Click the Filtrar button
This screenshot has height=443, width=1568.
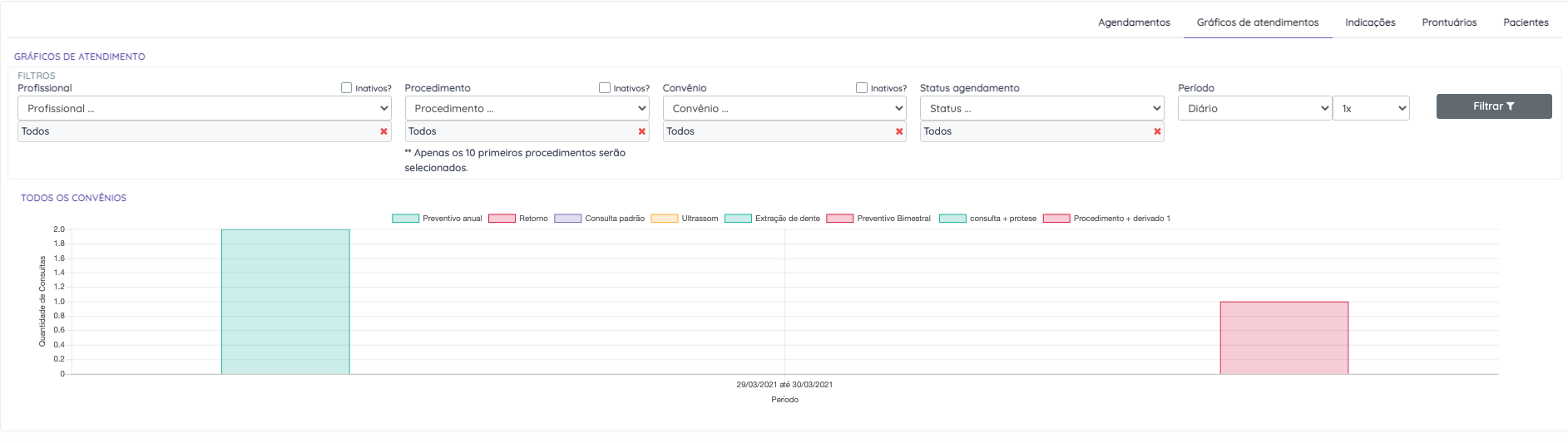click(x=1493, y=106)
